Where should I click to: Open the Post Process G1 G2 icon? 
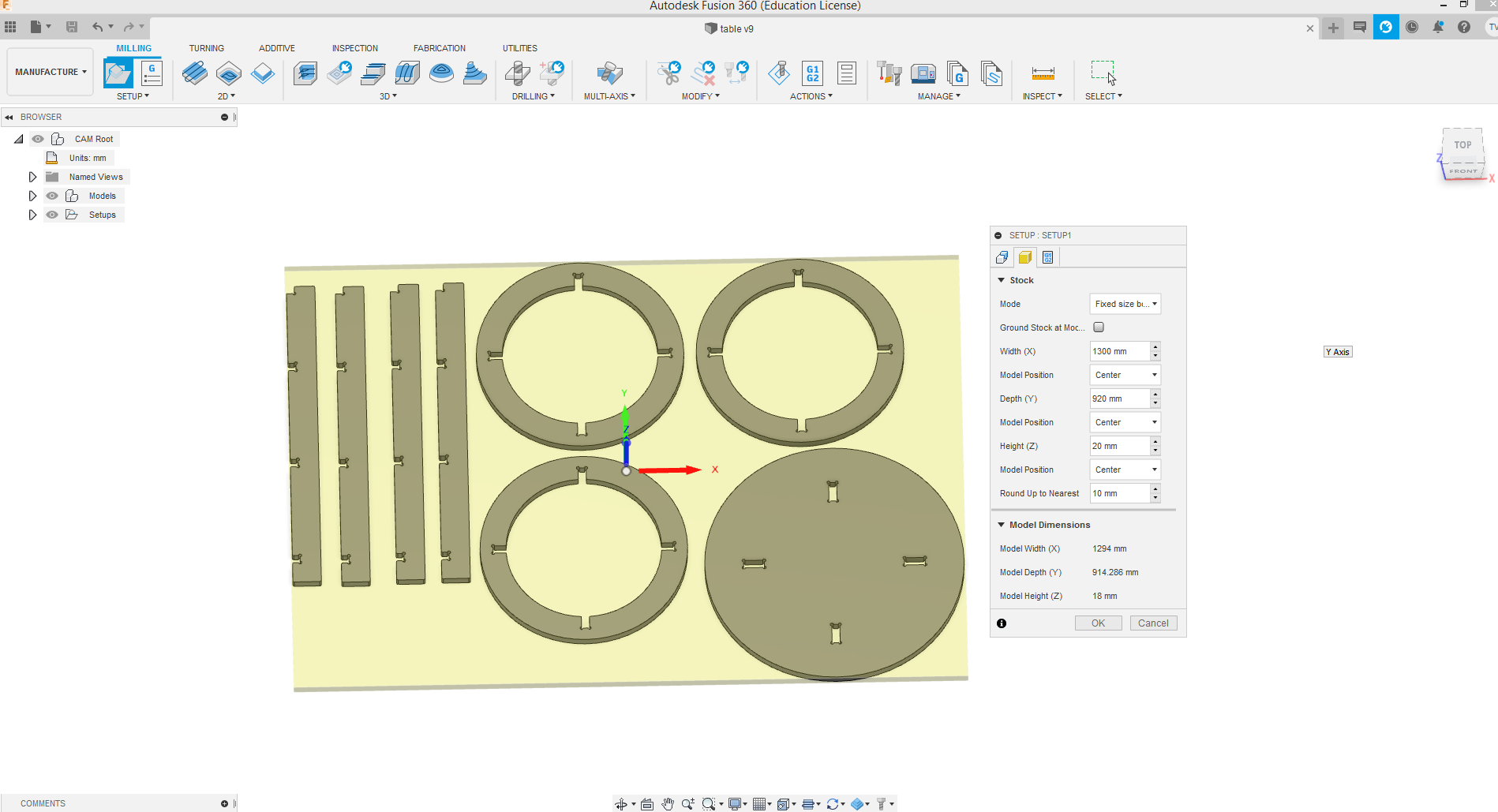click(x=812, y=73)
